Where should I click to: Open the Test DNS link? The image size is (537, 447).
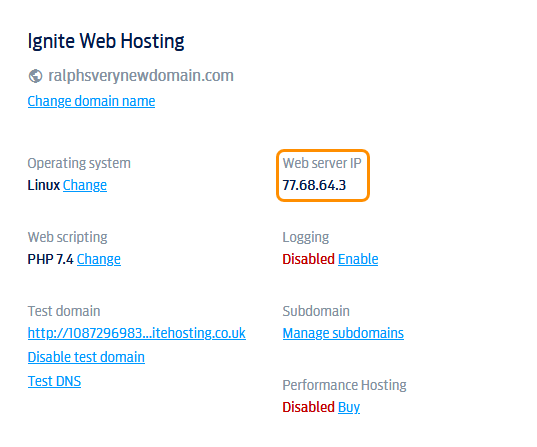(x=54, y=381)
